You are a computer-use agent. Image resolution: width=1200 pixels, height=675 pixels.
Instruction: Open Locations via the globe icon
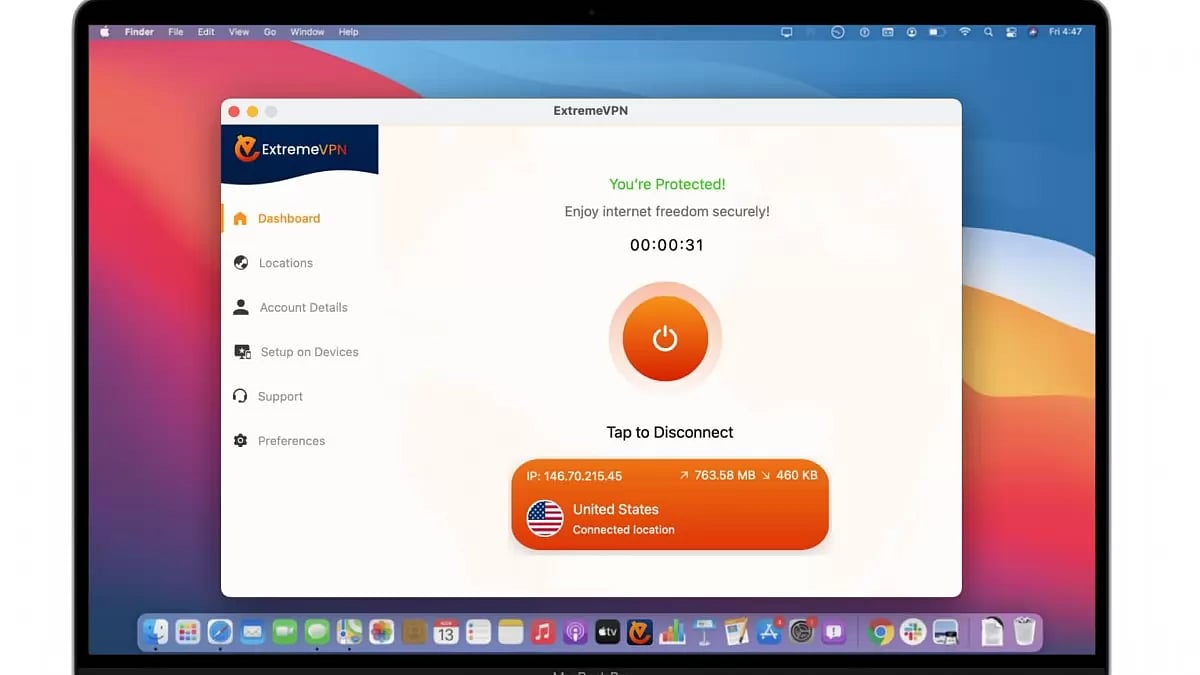point(240,263)
